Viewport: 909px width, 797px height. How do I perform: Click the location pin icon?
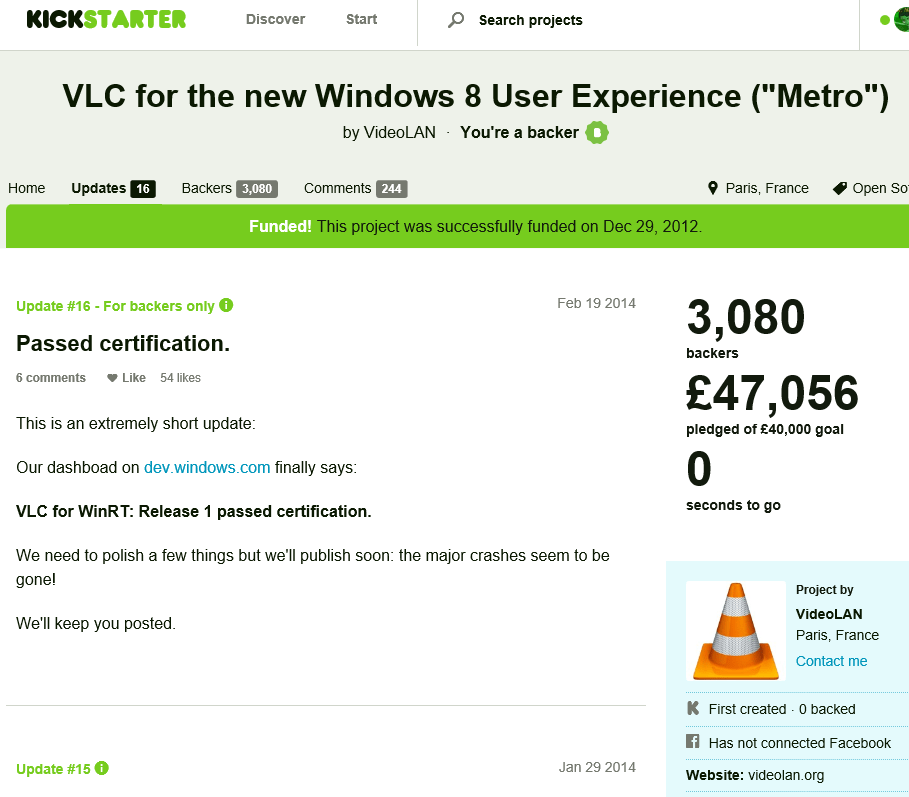coord(713,188)
